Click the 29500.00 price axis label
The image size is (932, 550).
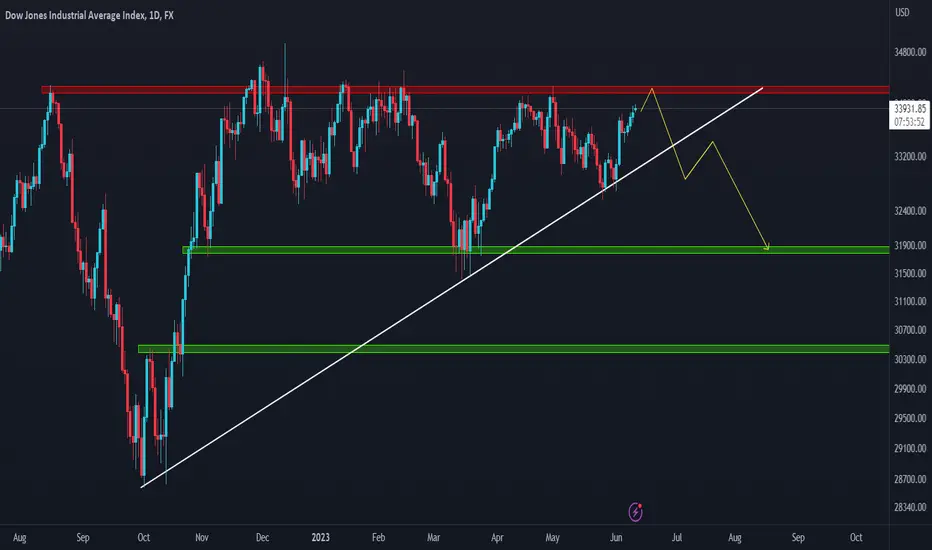tap(910, 418)
